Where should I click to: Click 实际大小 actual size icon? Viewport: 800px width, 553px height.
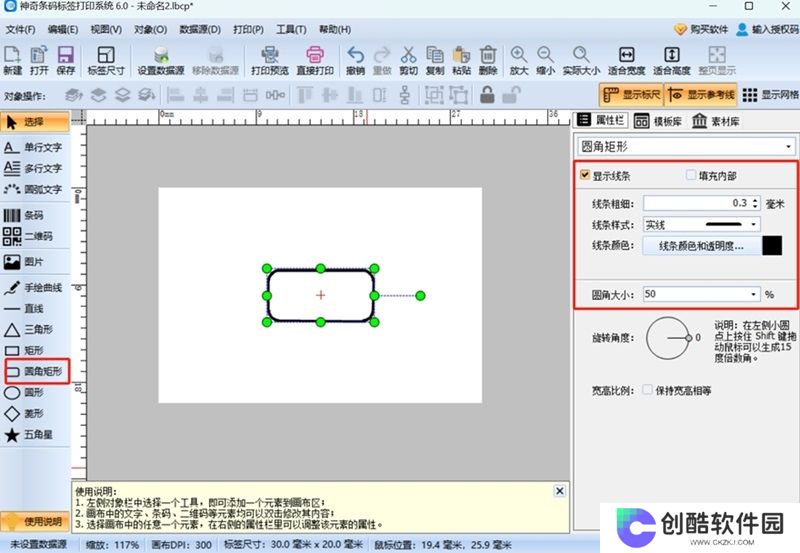[x=581, y=60]
